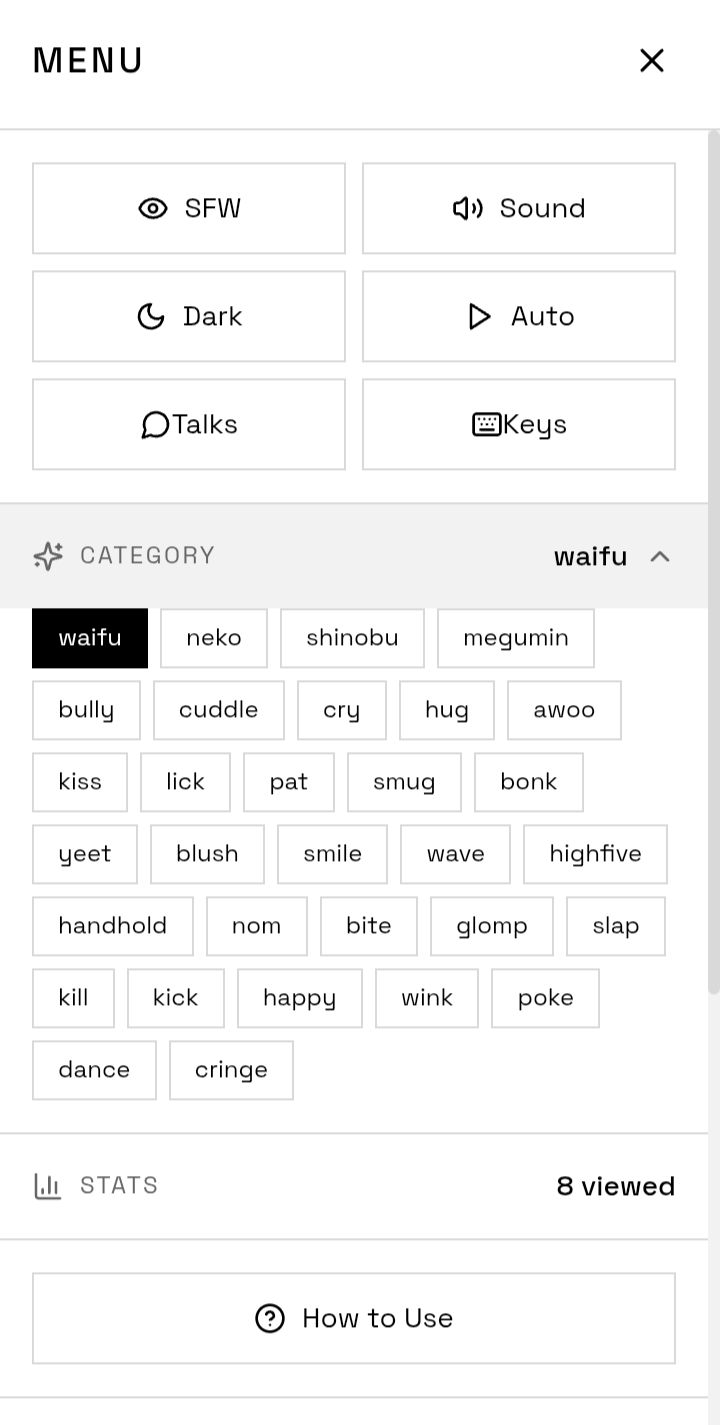Open the How to Use guide
The width and height of the screenshot is (720, 1425).
coord(354,1318)
